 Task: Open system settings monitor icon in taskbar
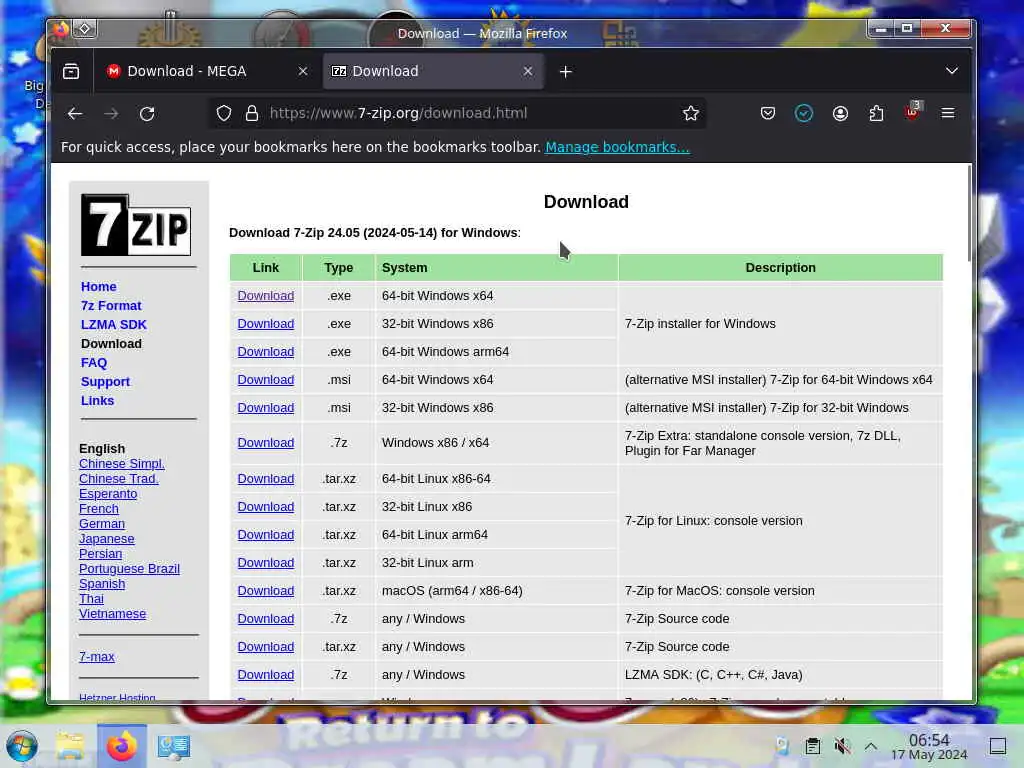[174, 746]
